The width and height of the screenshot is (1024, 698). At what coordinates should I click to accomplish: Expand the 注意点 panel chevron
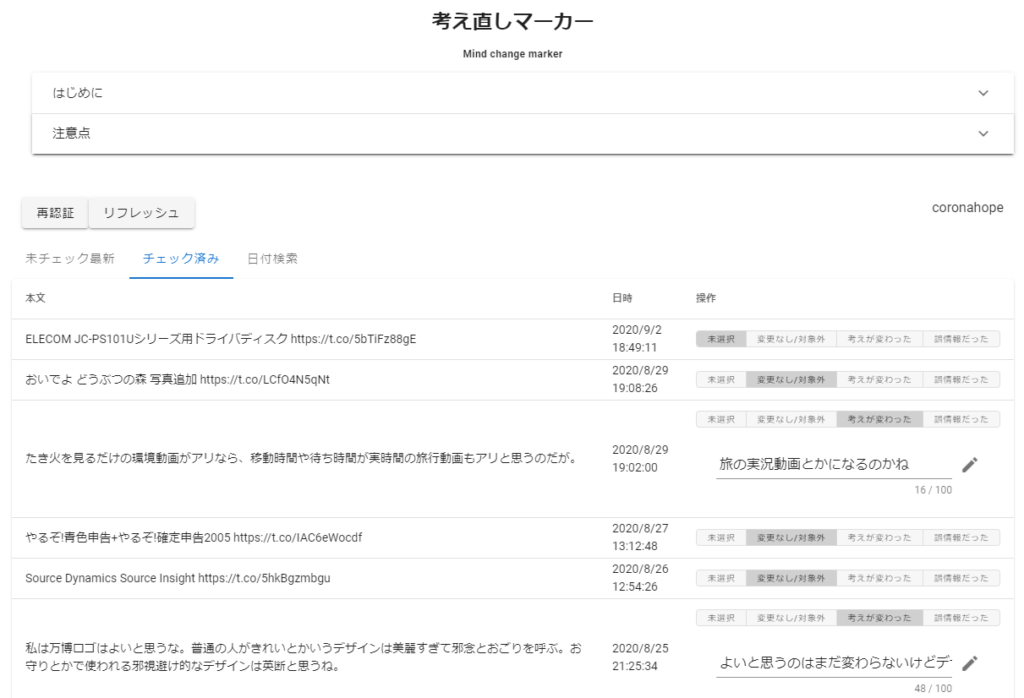[x=983, y=133]
